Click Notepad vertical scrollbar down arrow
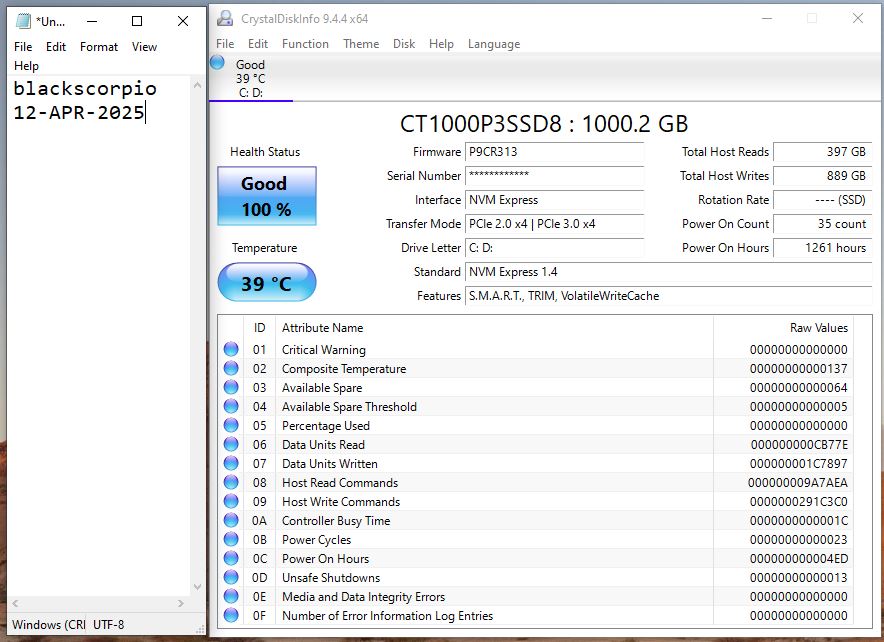Image resolution: width=884 pixels, height=642 pixels. click(197, 587)
